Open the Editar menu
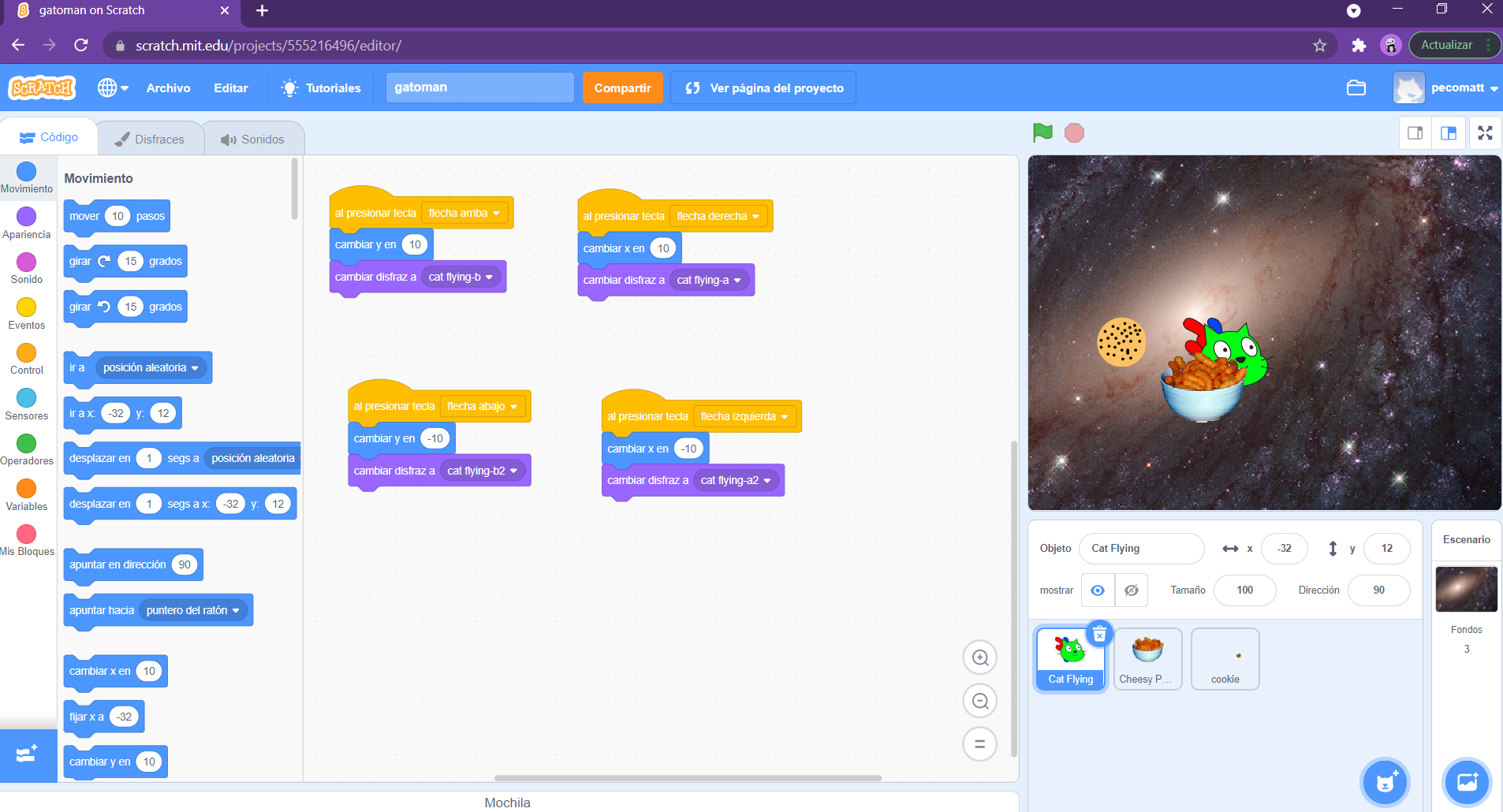The image size is (1503, 812). 231,88
